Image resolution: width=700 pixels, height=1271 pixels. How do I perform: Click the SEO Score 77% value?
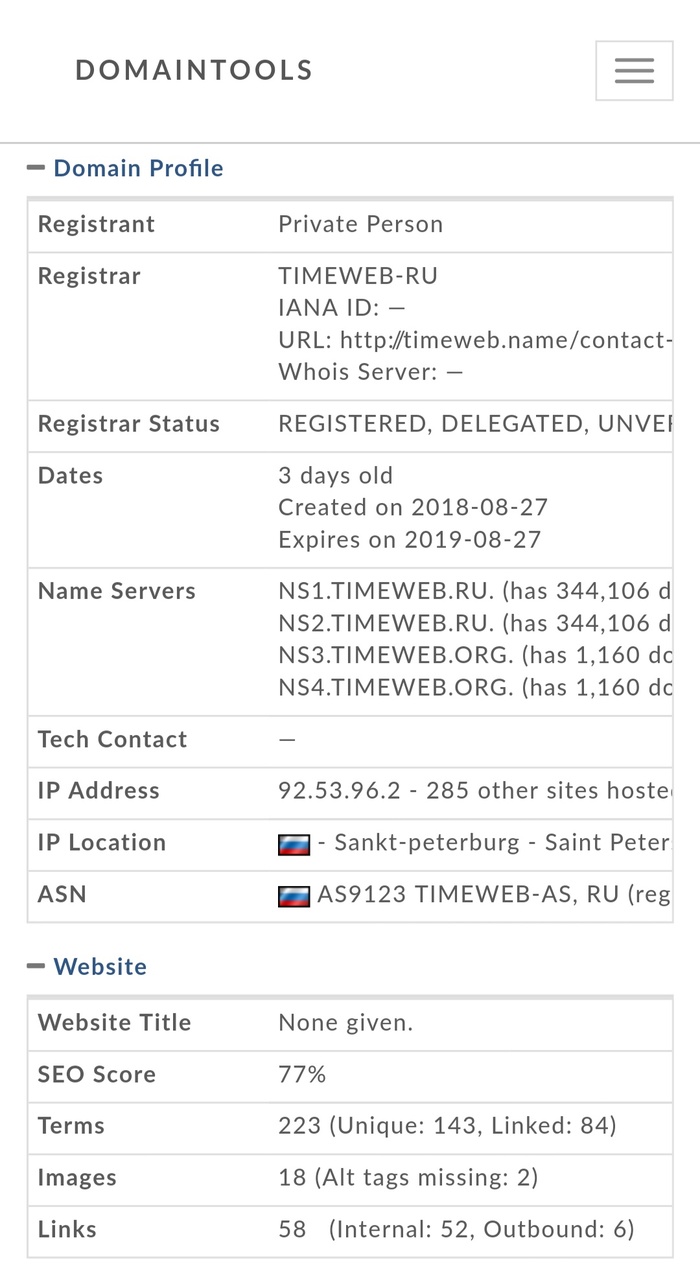coord(302,1074)
